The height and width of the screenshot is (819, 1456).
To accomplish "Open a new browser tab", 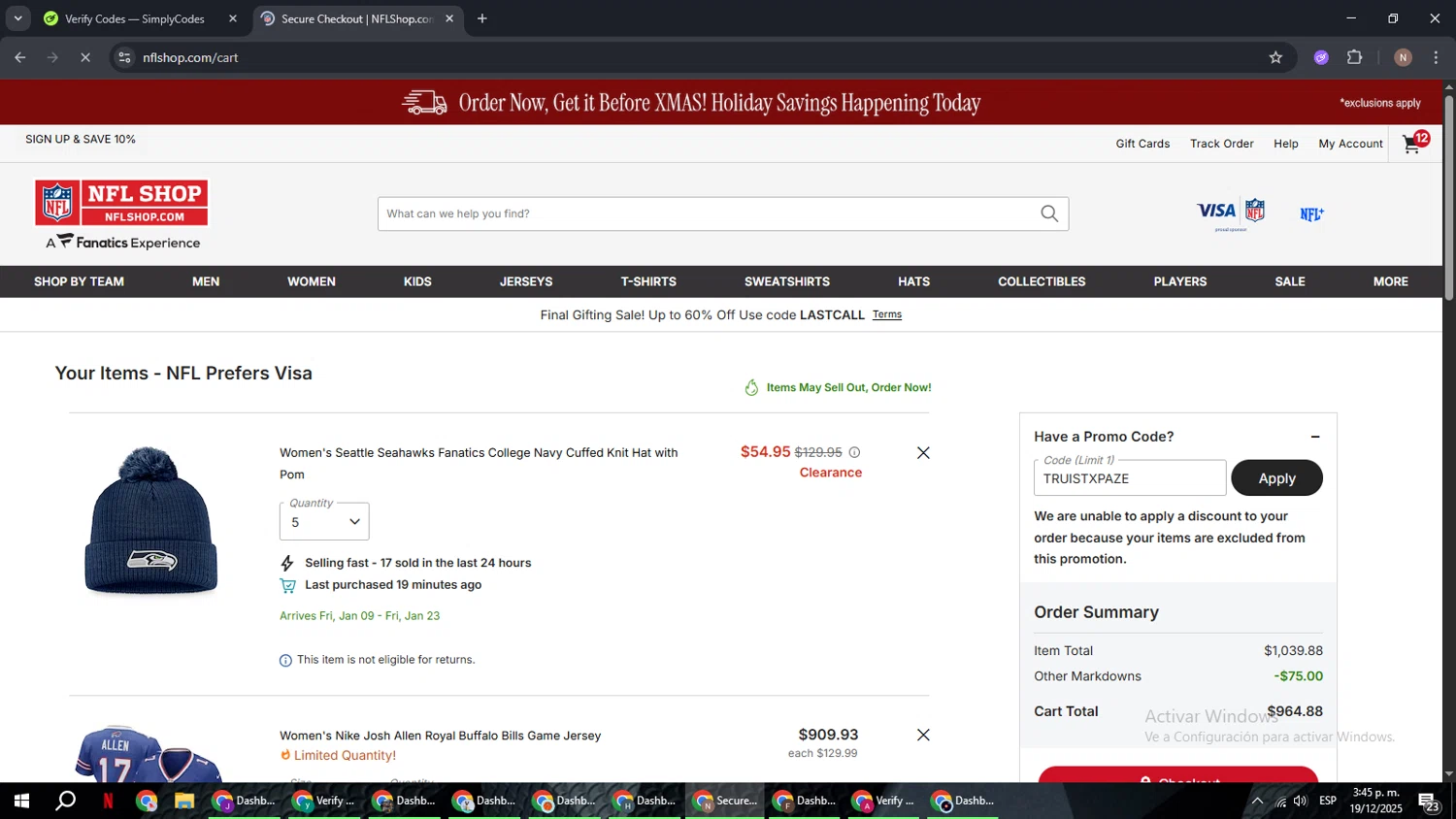I will [482, 18].
